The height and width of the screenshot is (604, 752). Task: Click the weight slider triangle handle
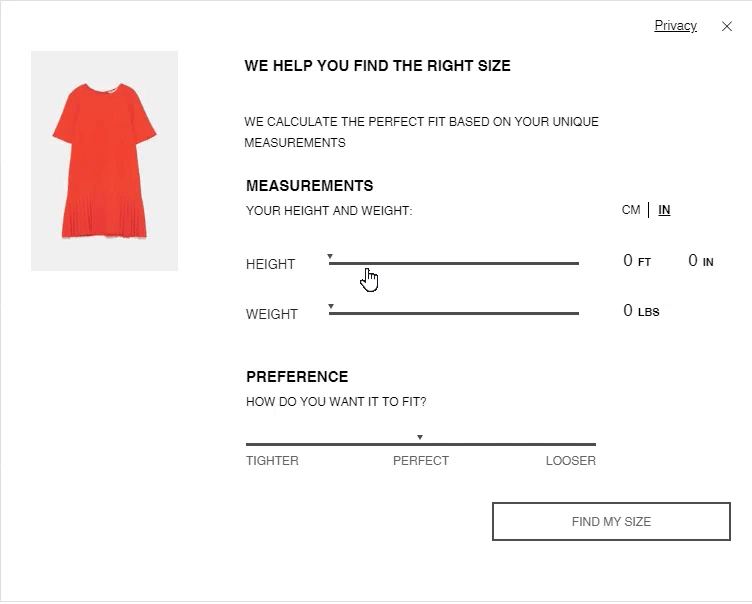click(x=331, y=306)
